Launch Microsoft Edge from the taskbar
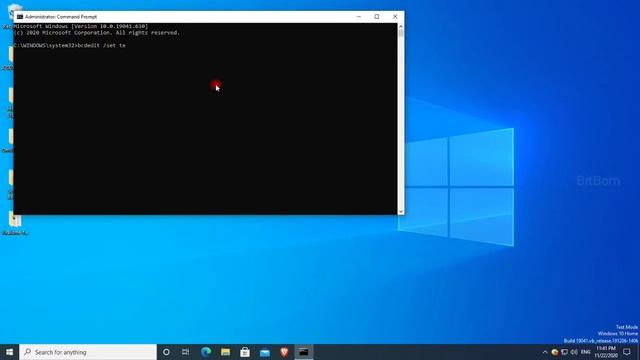 tap(206, 352)
